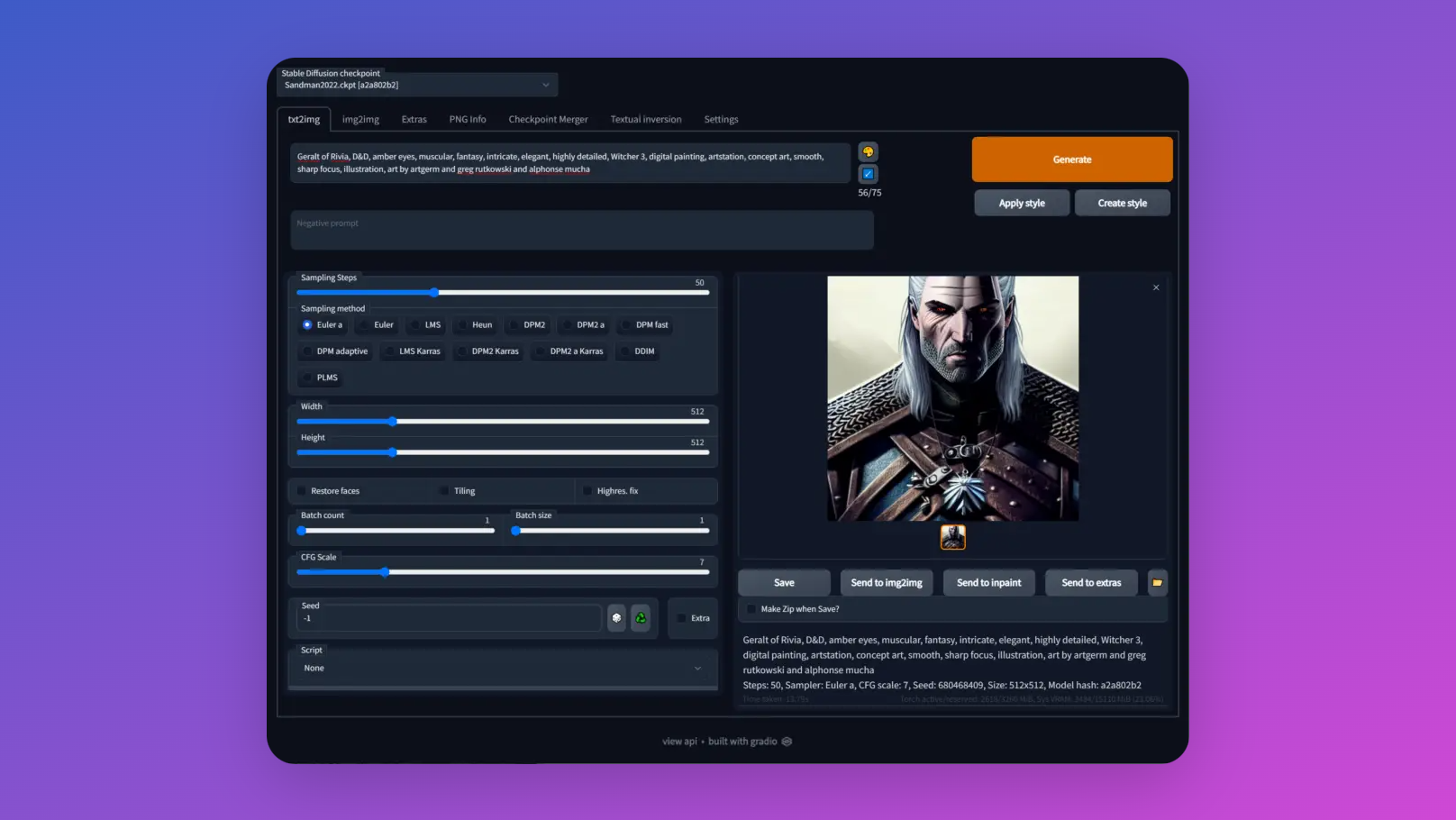Click the Sampling Steps value 50

[699, 283]
